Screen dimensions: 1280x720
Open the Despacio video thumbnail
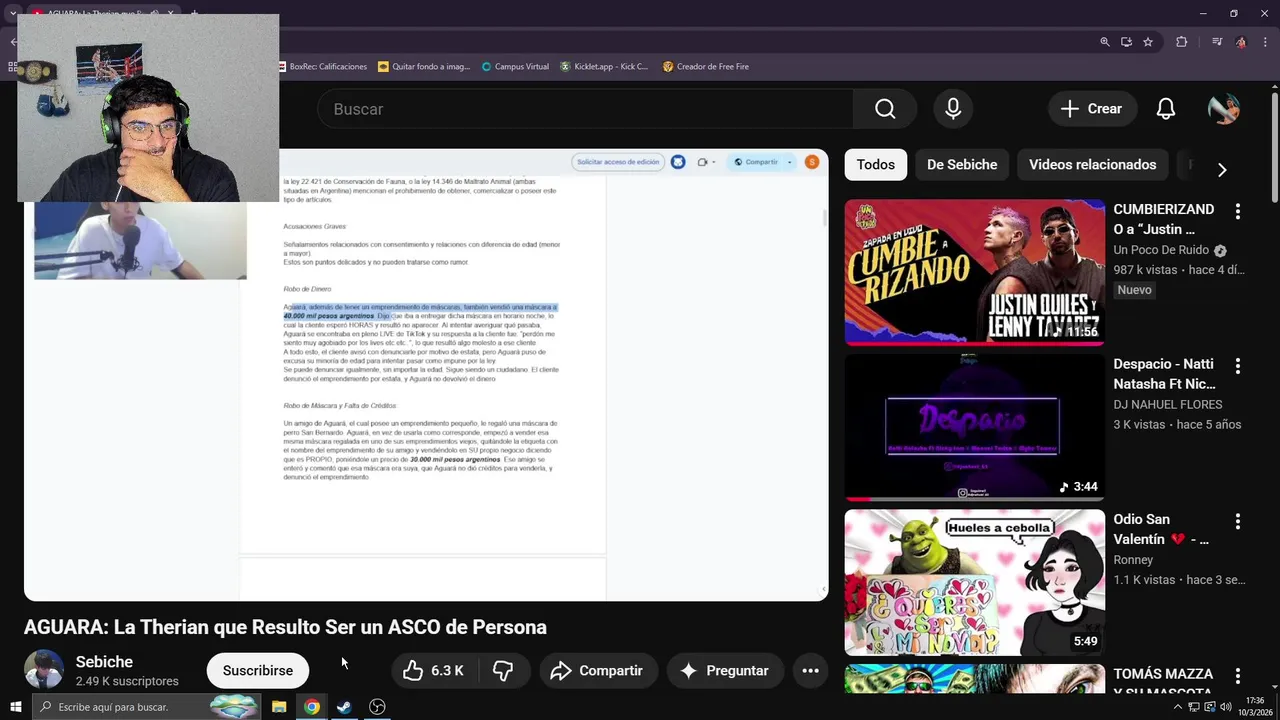click(975, 427)
